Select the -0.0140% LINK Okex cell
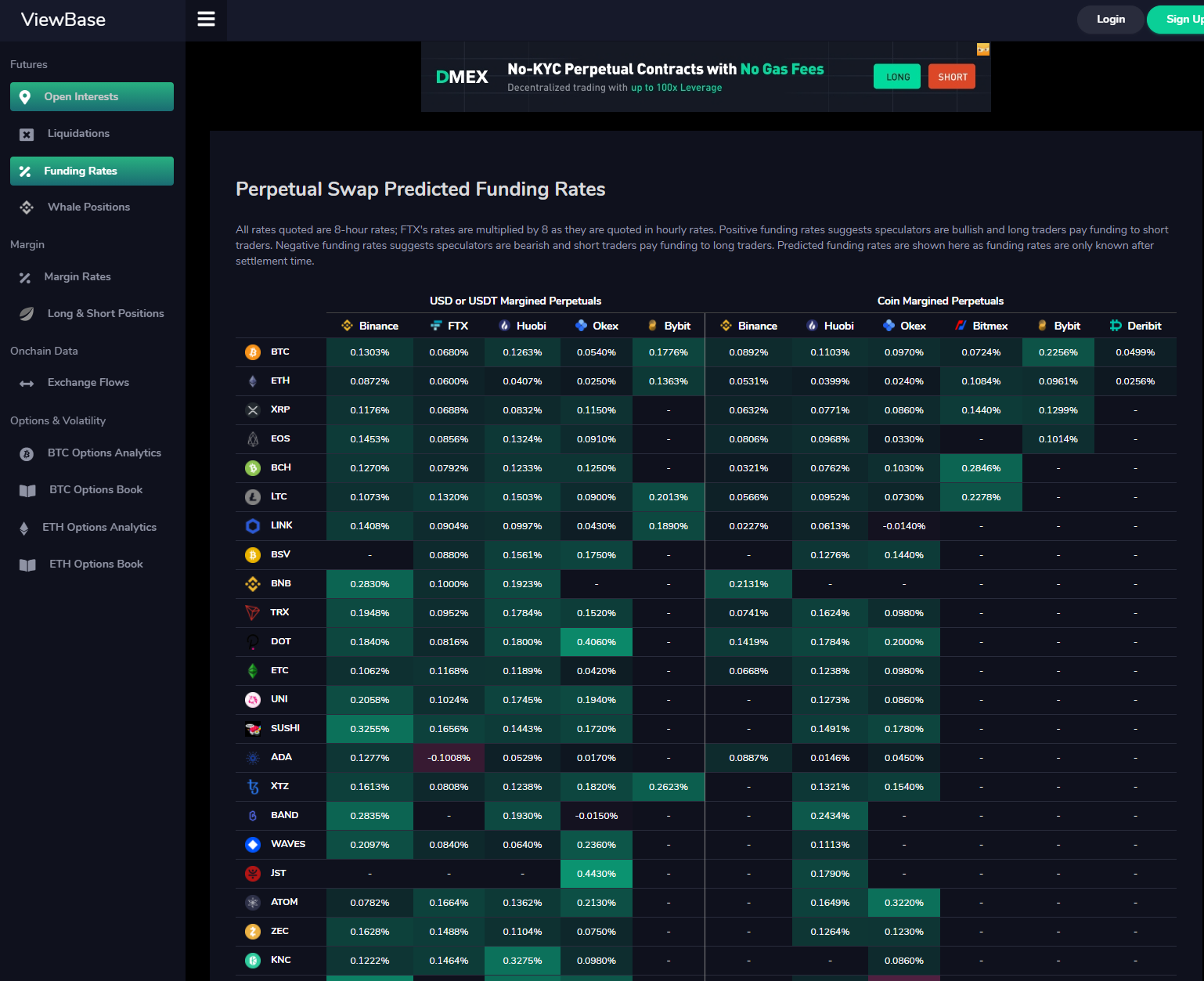 [904, 526]
